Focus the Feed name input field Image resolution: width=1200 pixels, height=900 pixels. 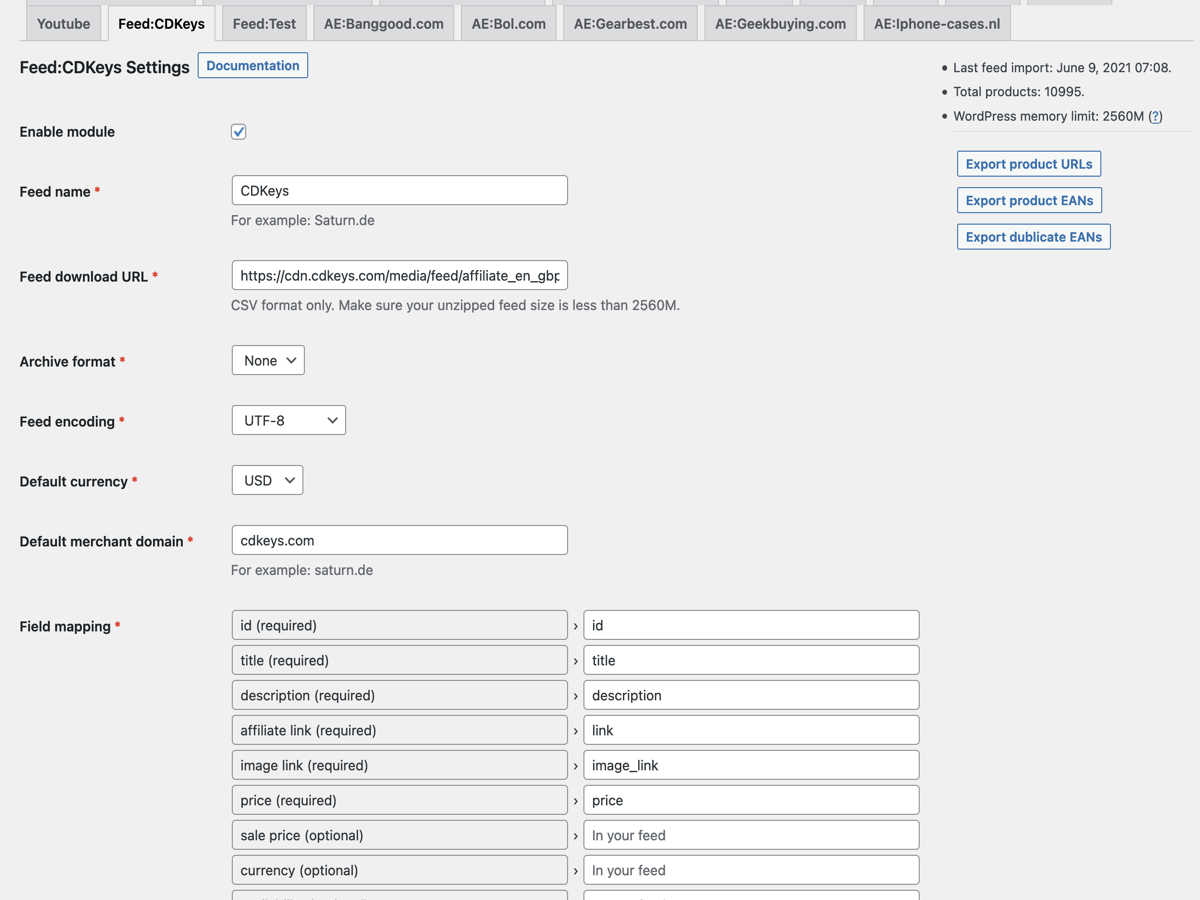(x=400, y=190)
